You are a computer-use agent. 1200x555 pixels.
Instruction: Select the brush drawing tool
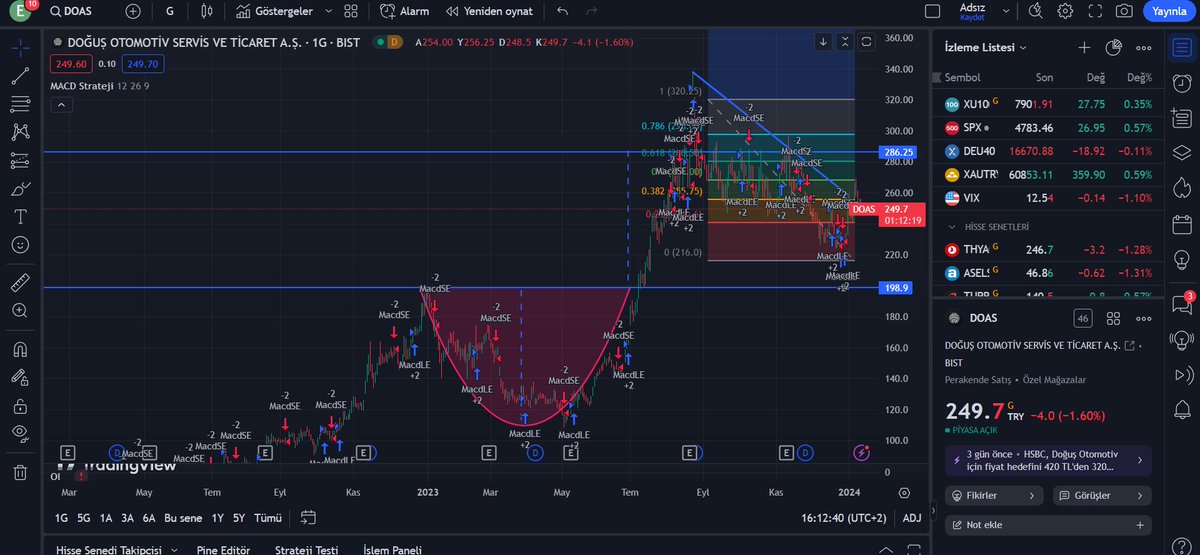click(x=20, y=188)
